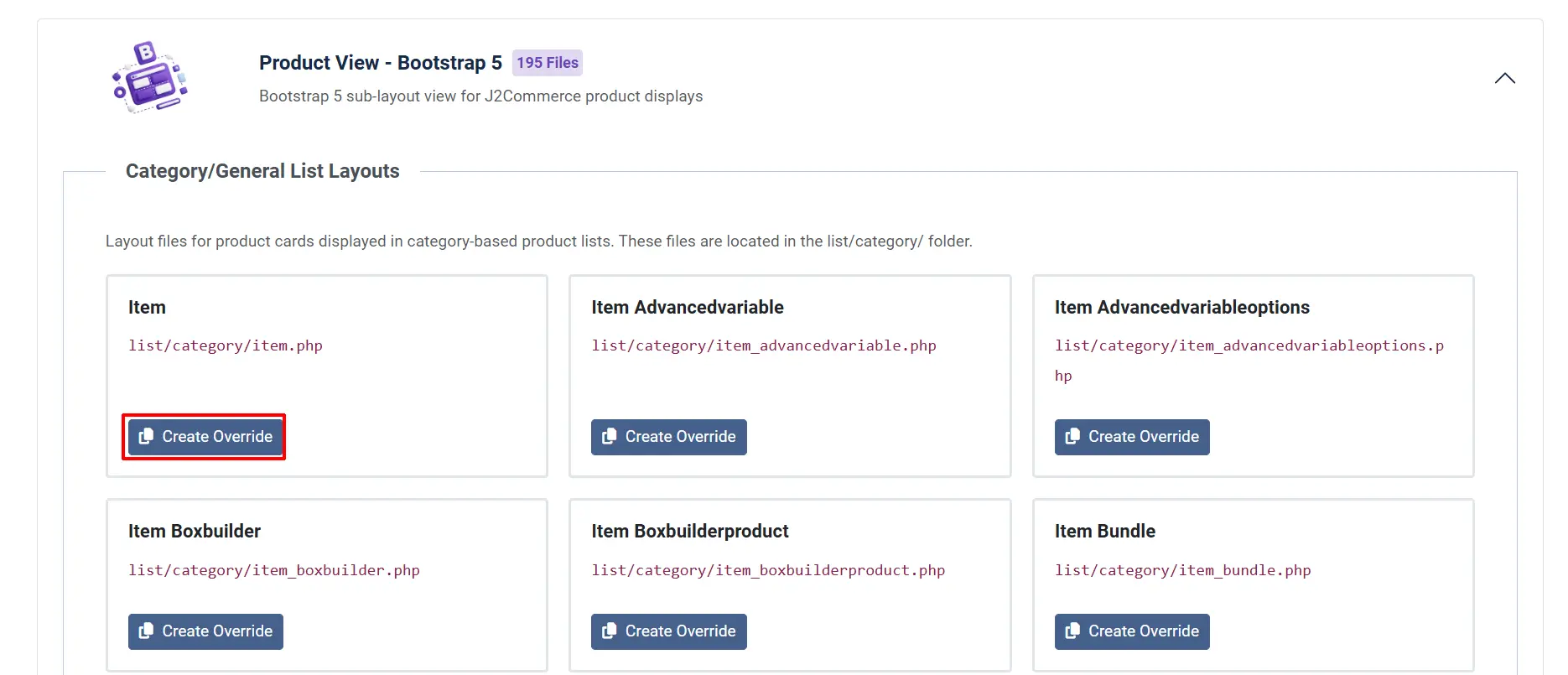This screenshot has width=1568, height=675.
Task: Select the list/category/item_bundle.php path
Action: pyautogui.click(x=1183, y=570)
